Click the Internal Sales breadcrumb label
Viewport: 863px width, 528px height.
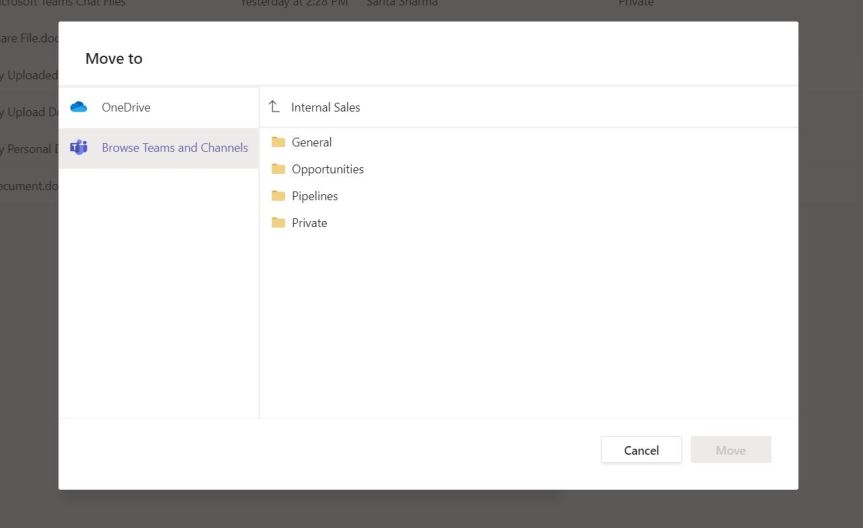325,107
